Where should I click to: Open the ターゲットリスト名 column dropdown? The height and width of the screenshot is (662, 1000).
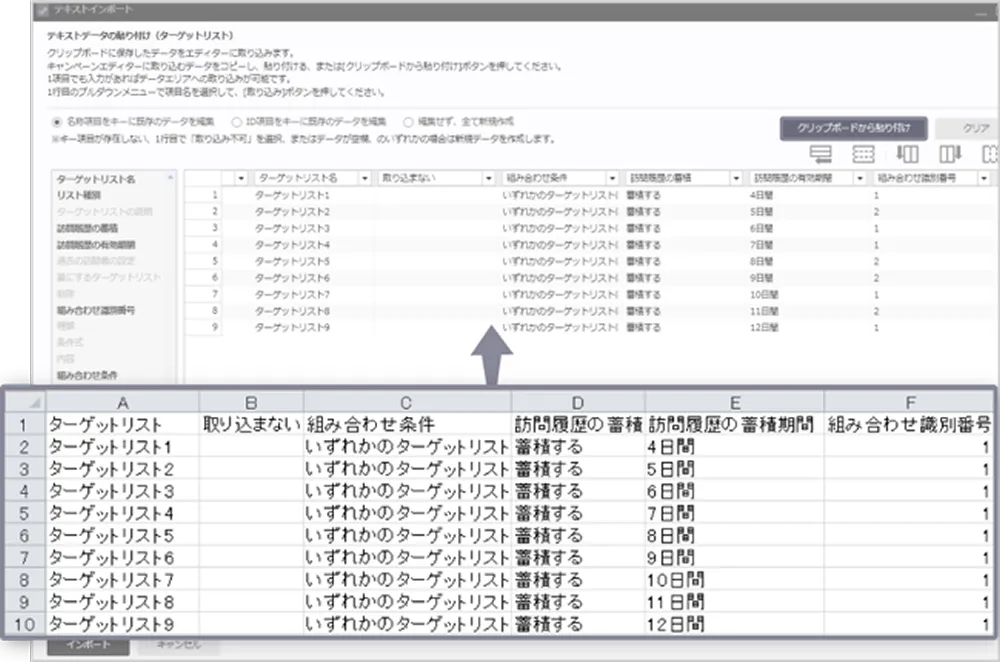pyautogui.click(x=365, y=177)
